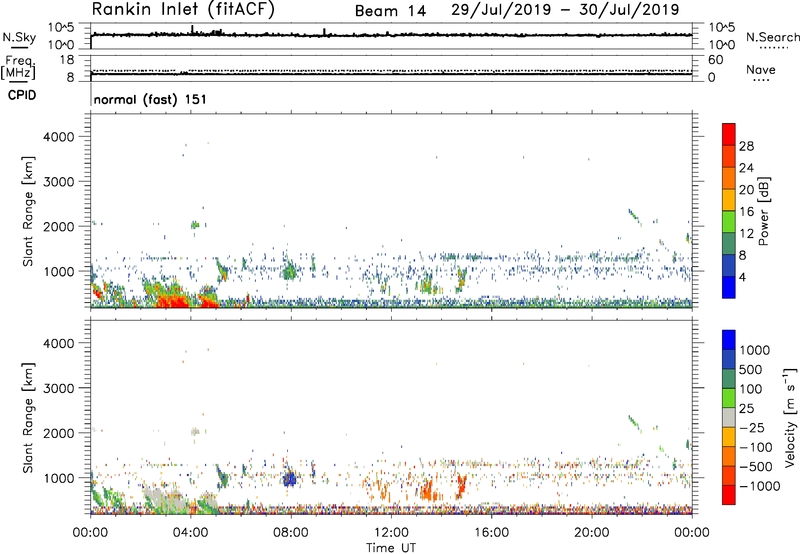Click the 'Velocity [m s-1]' colorbar label
The height and width of the screenshot is (554, 800).
pyautogui.click(x=790, y=417)
